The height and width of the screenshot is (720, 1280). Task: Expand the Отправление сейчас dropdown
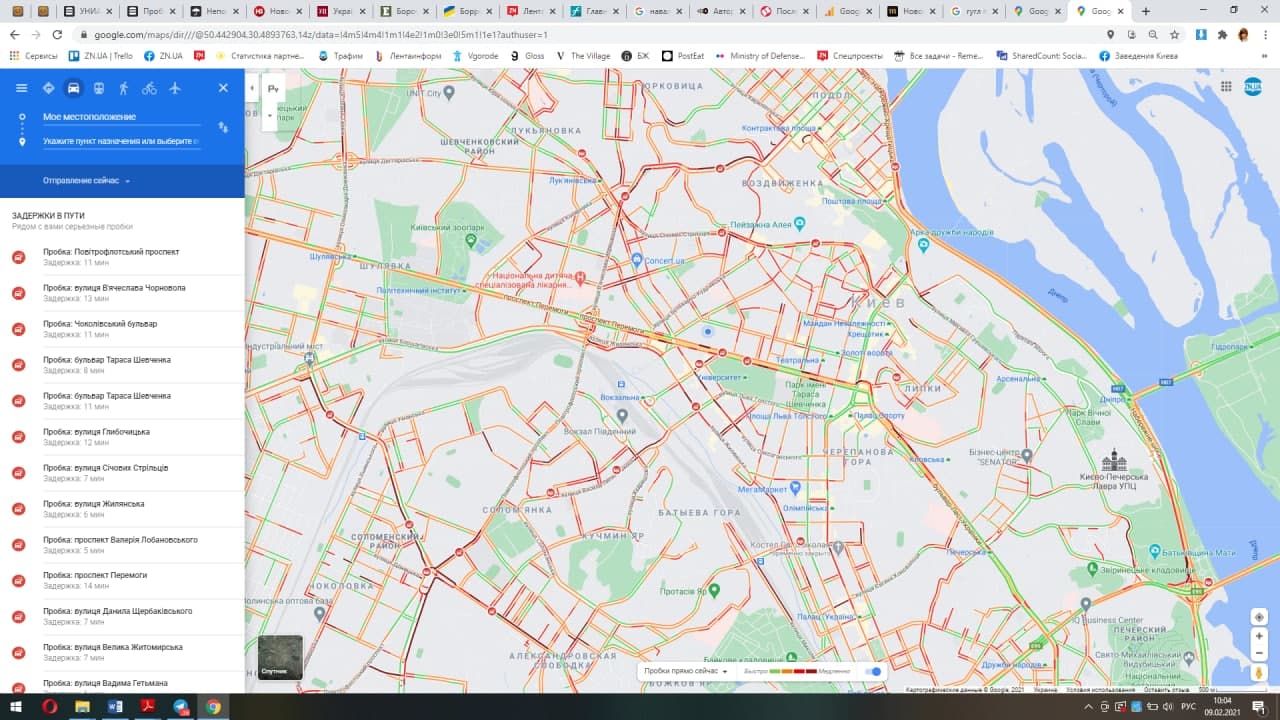(82, 181)
